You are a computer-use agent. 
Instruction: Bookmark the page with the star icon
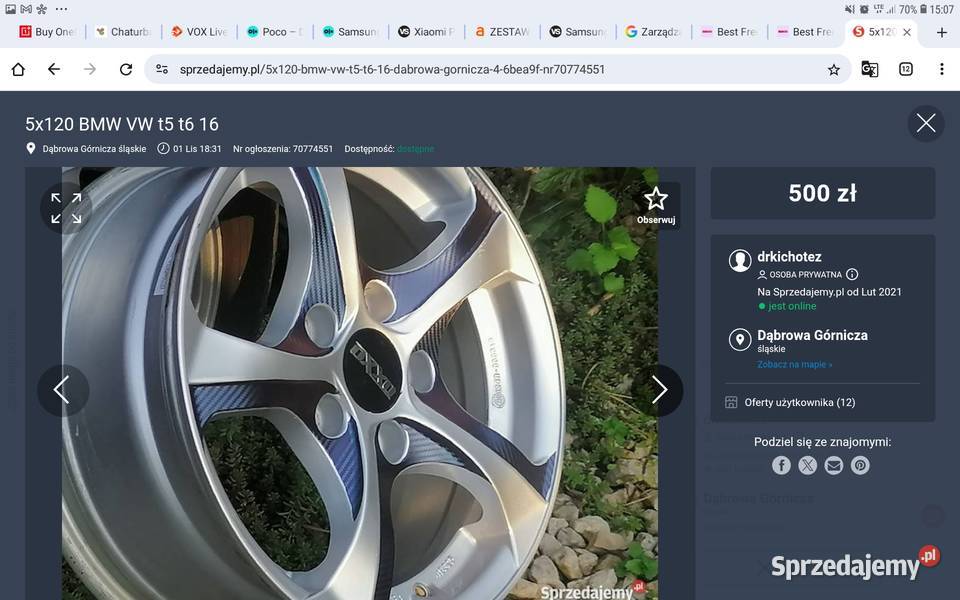[834, 69]
